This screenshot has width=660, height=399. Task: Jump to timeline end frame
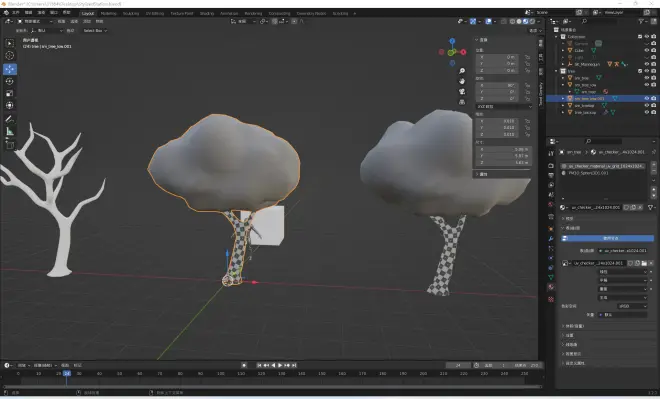[294, 365]
